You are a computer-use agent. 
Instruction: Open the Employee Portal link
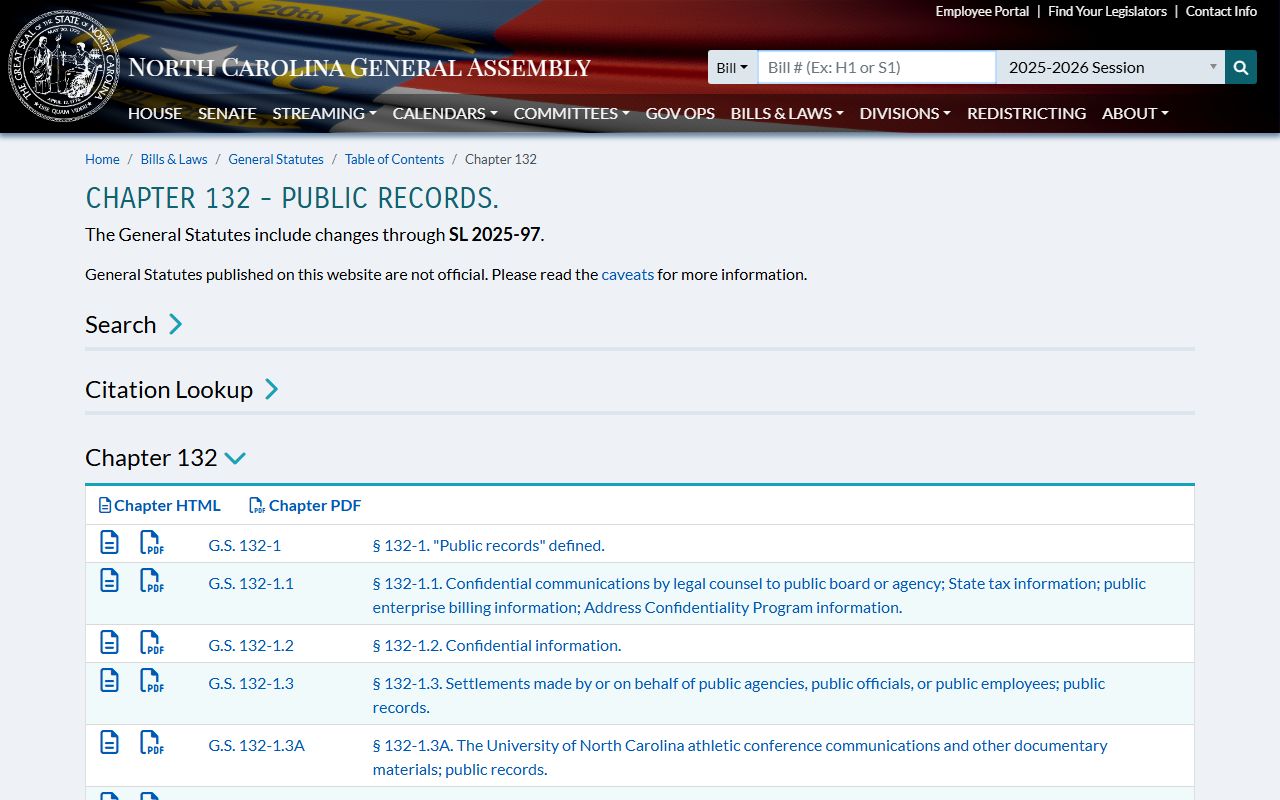coord(982,11)
